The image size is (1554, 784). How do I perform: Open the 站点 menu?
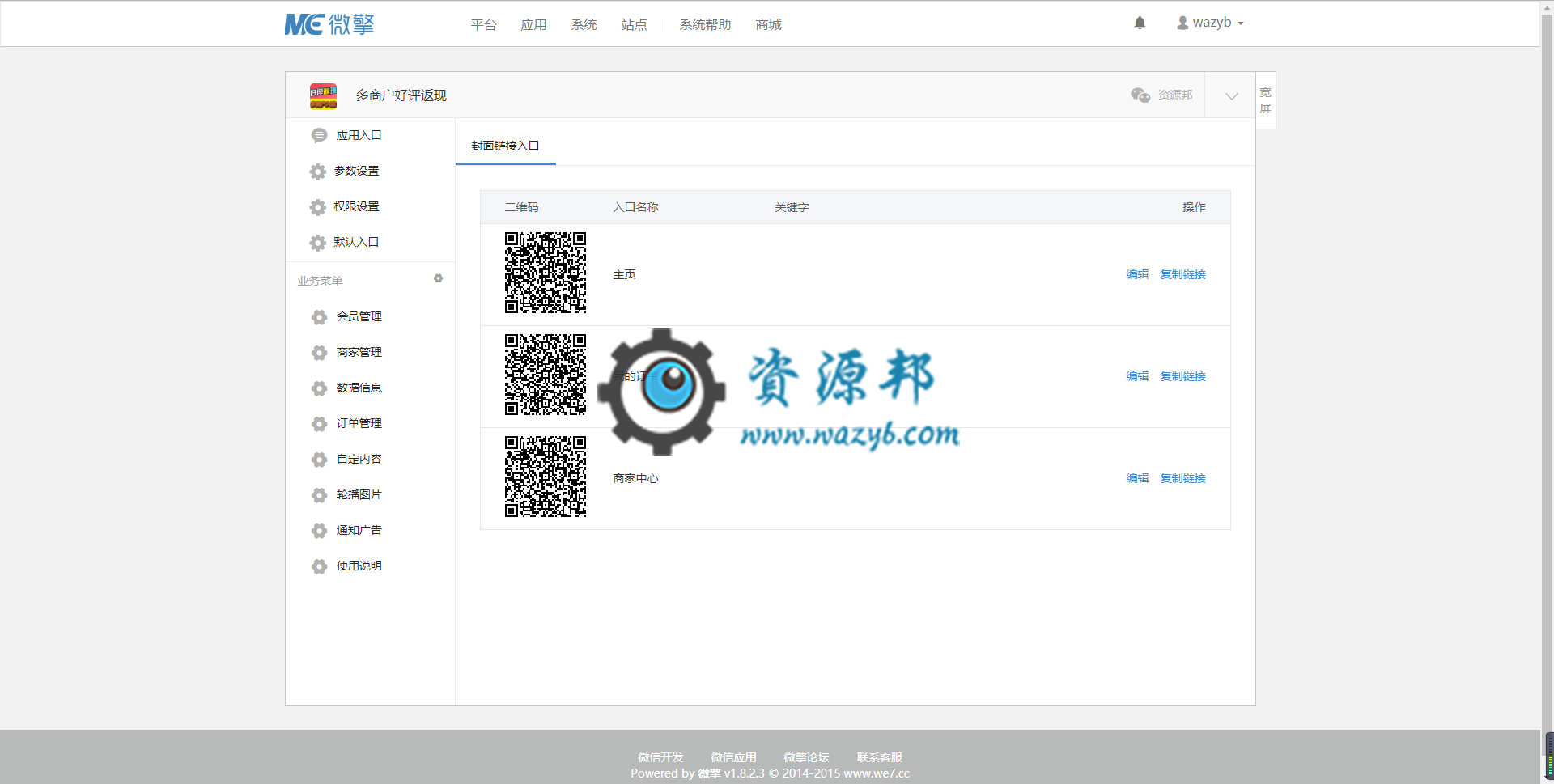pos(635,25)
